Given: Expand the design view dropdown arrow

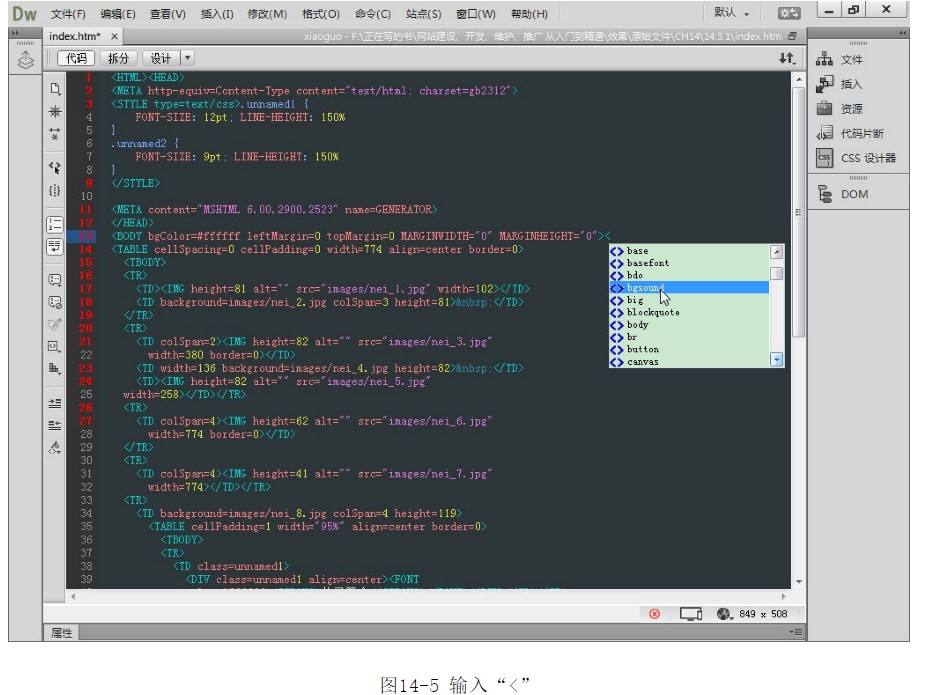Looking at the screenshot, I should click(187, 59).
